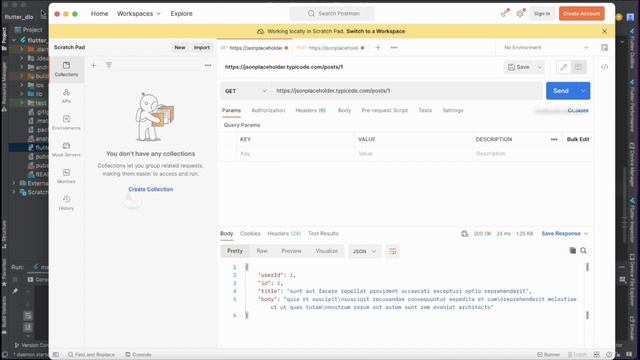640x360 pixels.
Task: Click the New button in Scratch Pad
Action: click(180, 47)
